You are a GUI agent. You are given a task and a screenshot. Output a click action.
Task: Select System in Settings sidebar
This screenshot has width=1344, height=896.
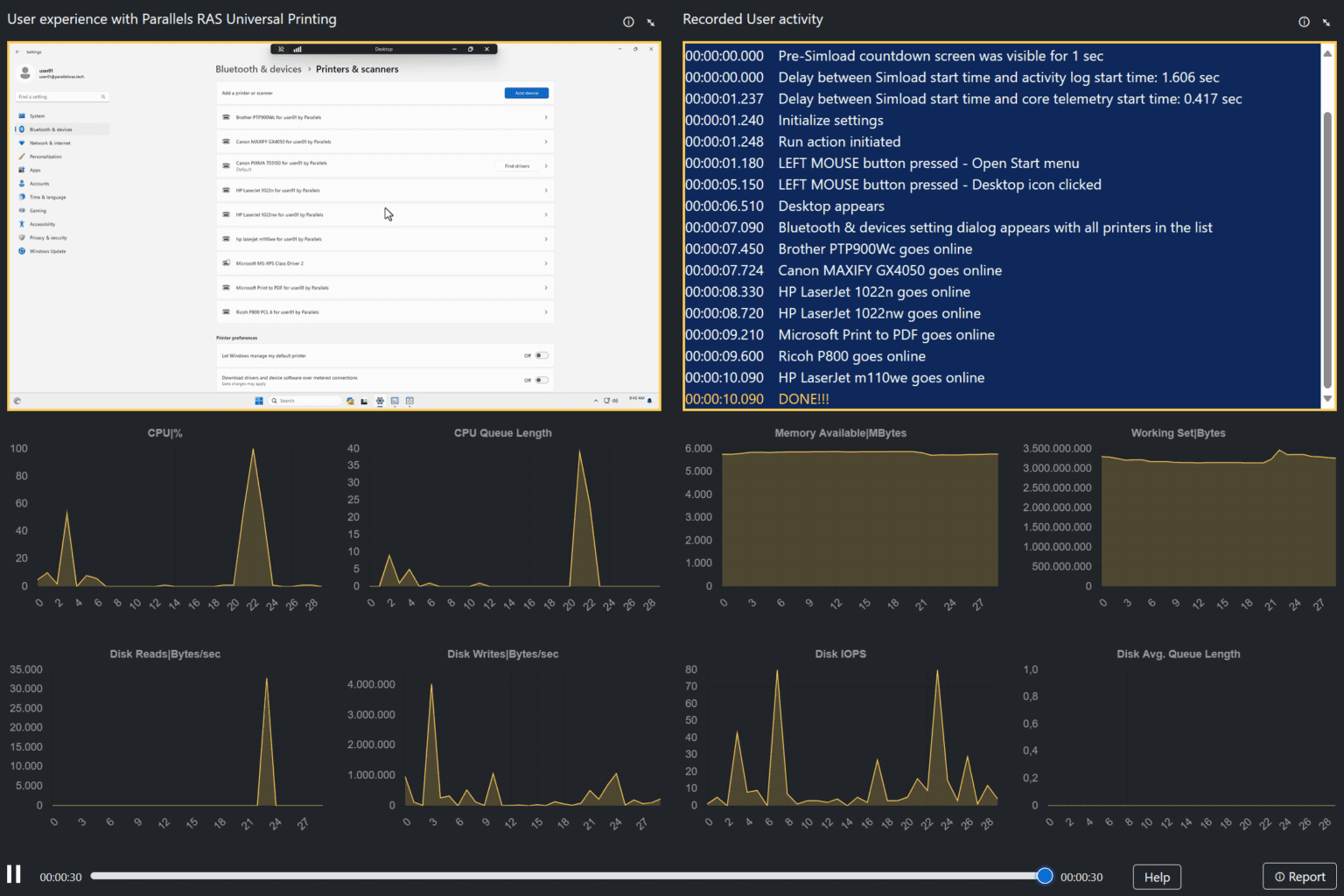click(x=62, y=115)
